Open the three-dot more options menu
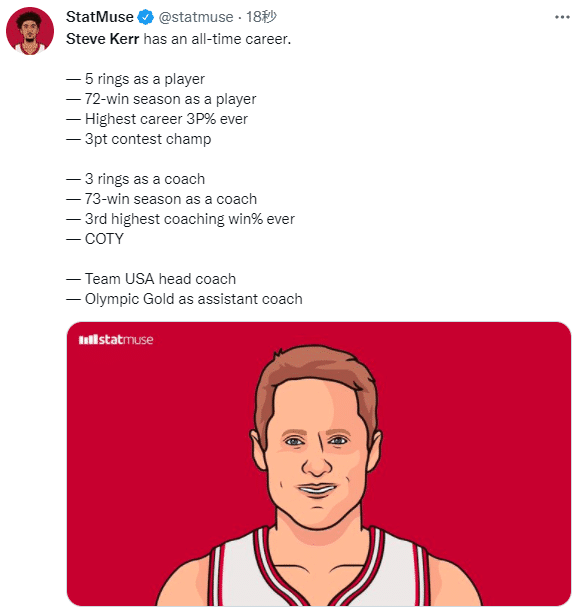 pyautogui.click(x=562, y=17)
